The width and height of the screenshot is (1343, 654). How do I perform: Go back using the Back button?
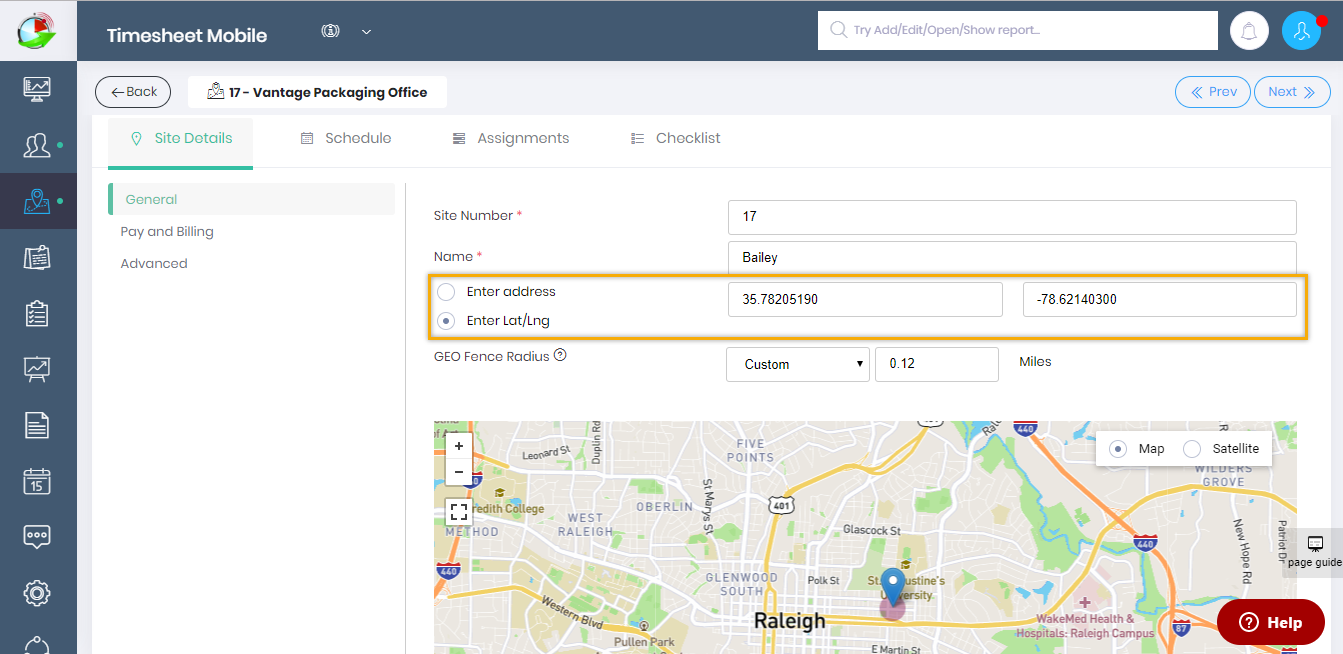click(x=133, y=92)
